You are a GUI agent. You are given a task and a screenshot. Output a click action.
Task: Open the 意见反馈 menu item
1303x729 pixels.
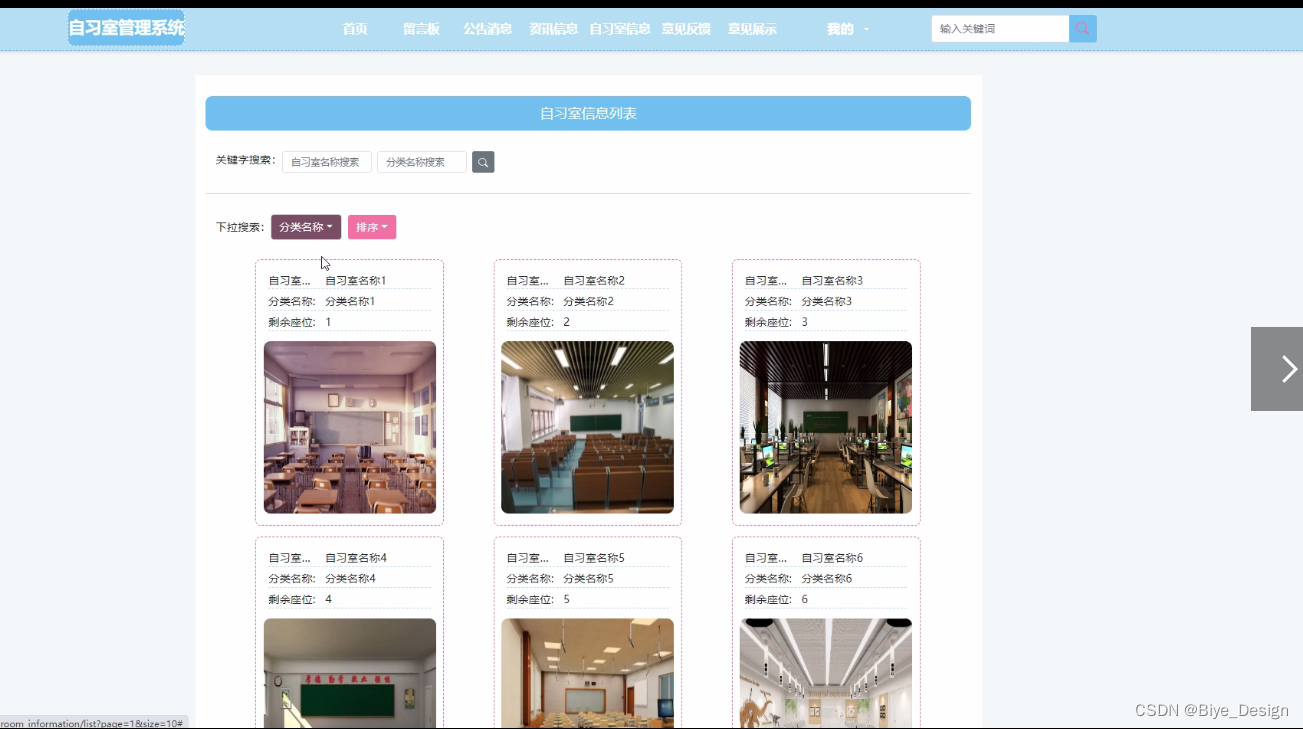point(686,29)
